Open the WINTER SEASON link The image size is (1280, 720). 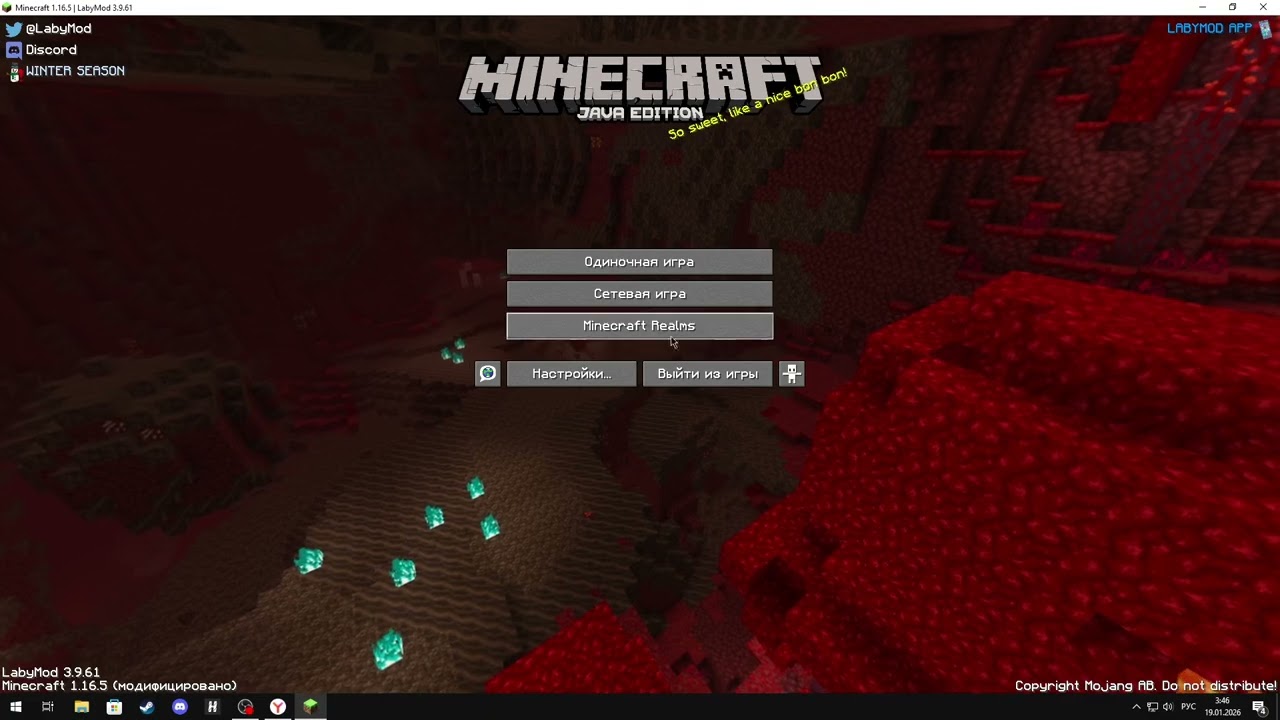click(x=75, y=71)
